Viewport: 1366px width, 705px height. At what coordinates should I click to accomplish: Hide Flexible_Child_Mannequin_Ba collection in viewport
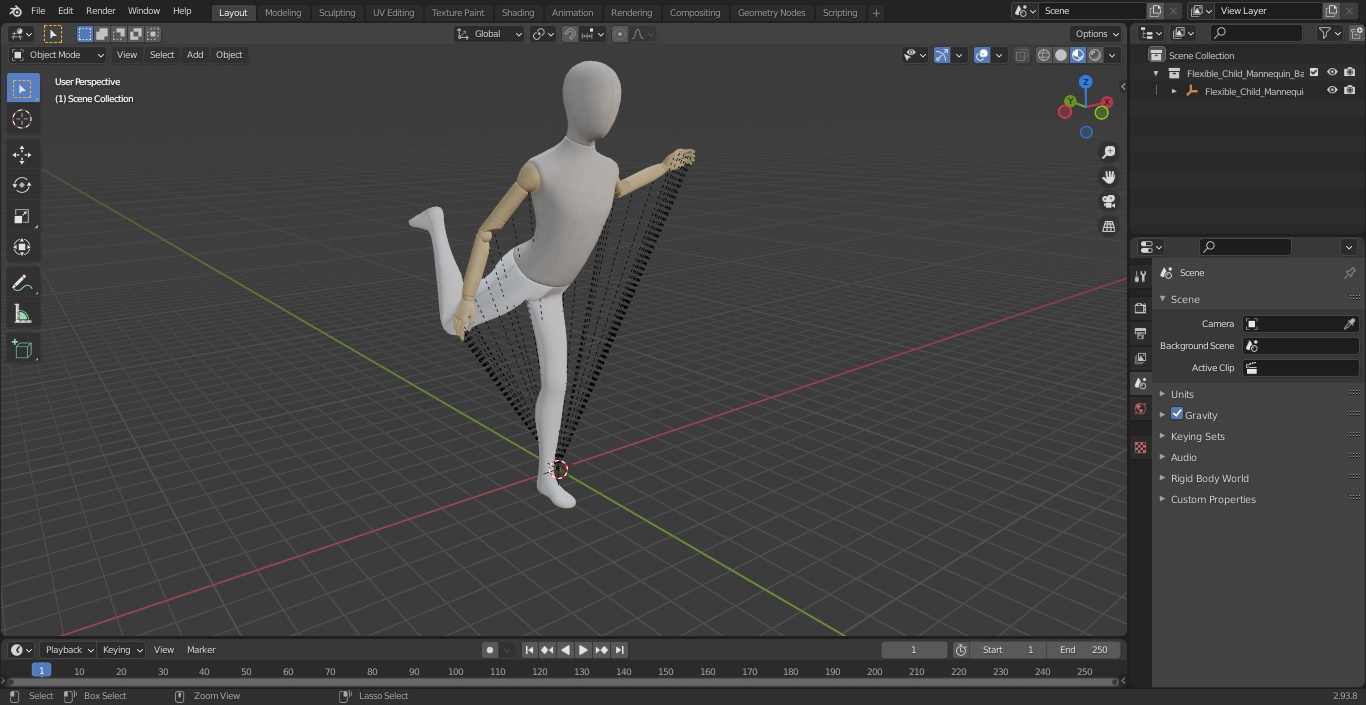[x=1332, y=72]
